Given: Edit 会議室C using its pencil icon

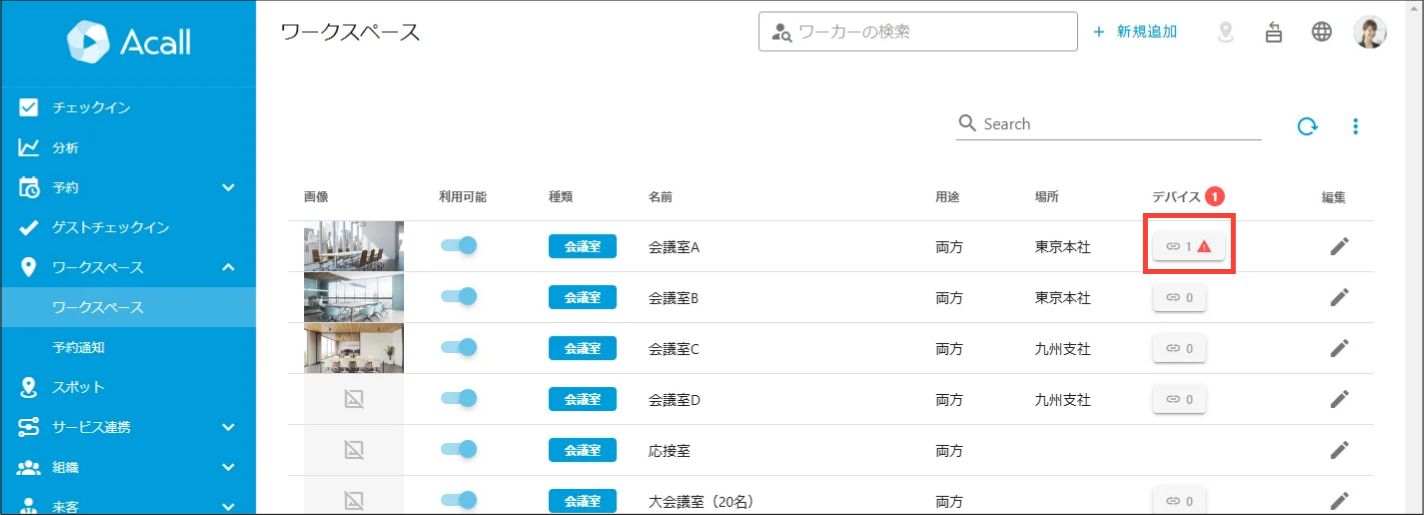Looking at the screenshot, I should point(1340,348).
